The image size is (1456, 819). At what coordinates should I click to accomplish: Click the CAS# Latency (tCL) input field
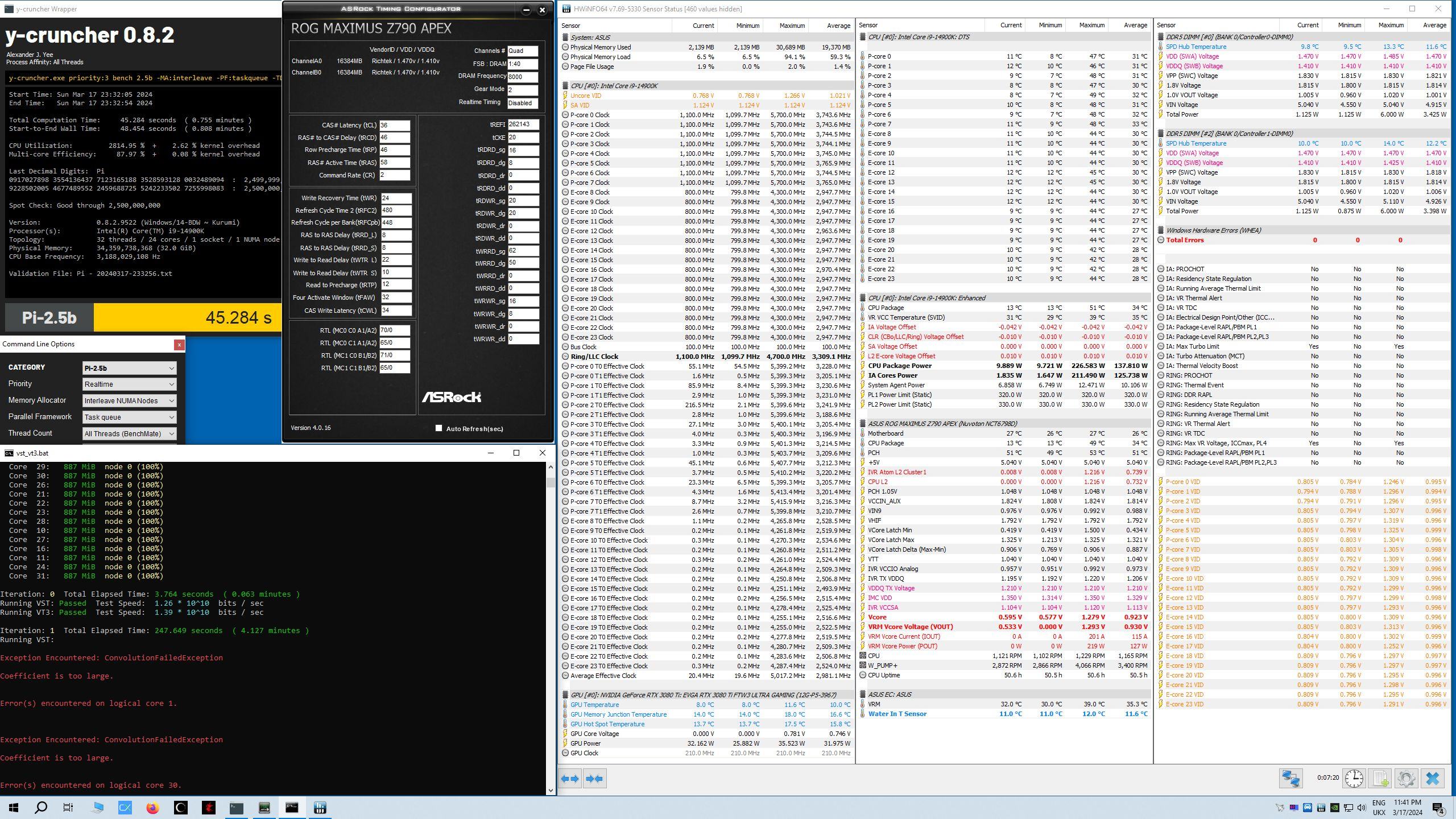click(395, 125)
